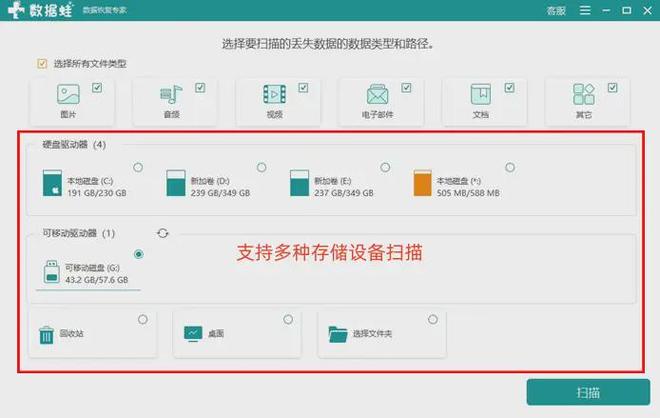Click the 回收站 label text
The image size is (660, 418).
[72, 333]
